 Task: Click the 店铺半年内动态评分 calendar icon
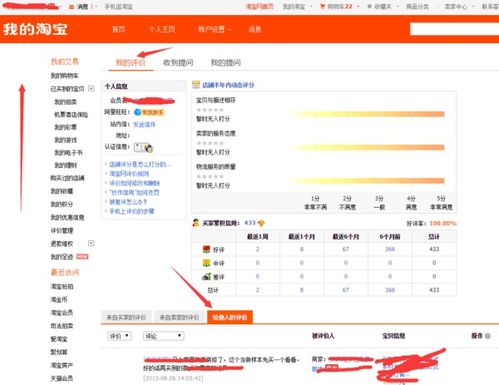point(196,85)
